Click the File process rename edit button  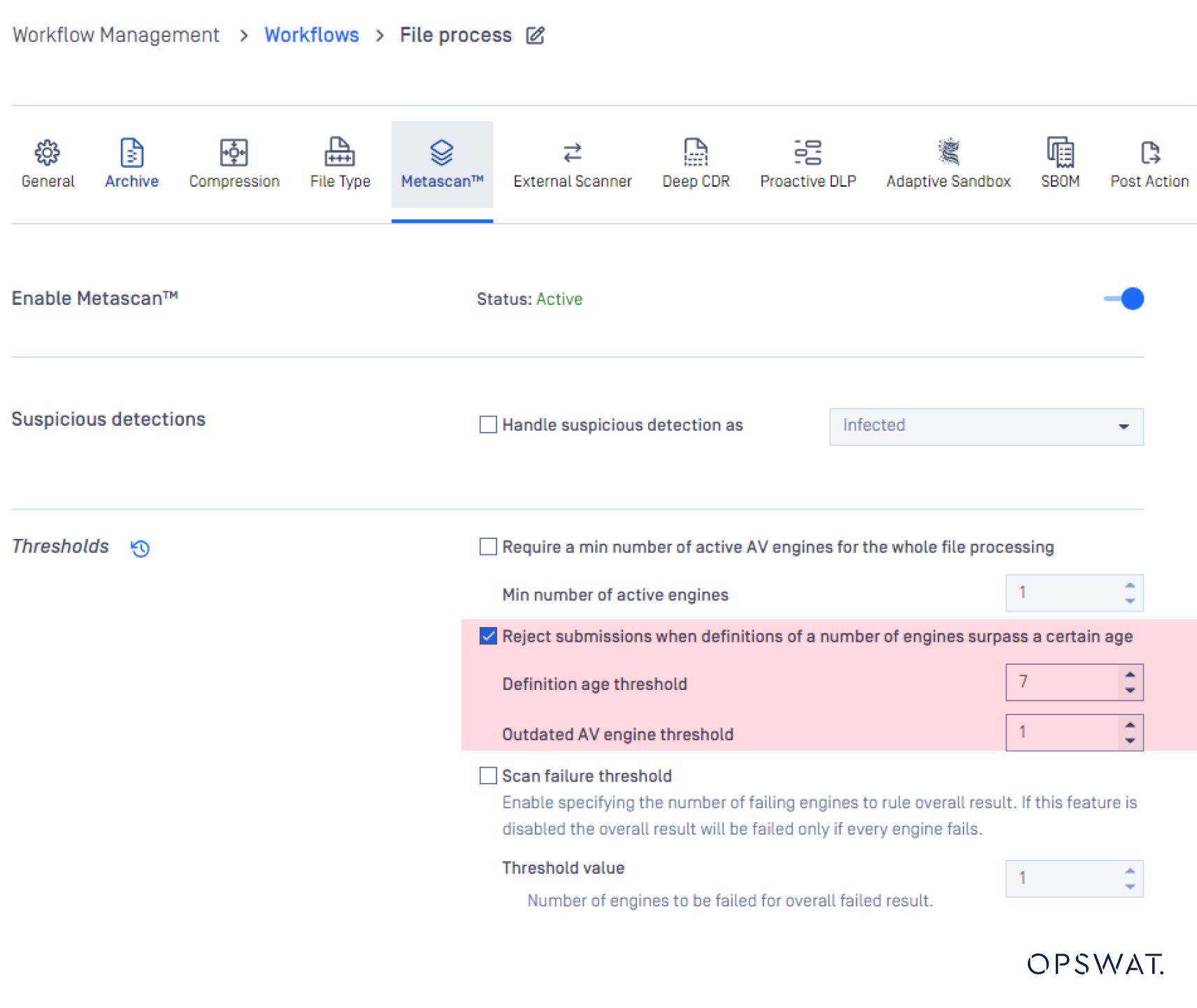pos(536,34)
